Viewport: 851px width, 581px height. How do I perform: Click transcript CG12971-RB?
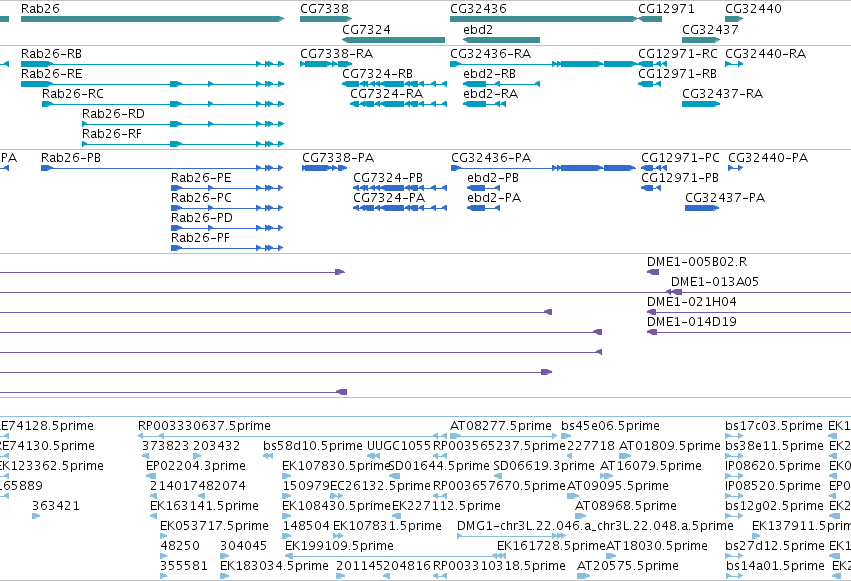649,84
